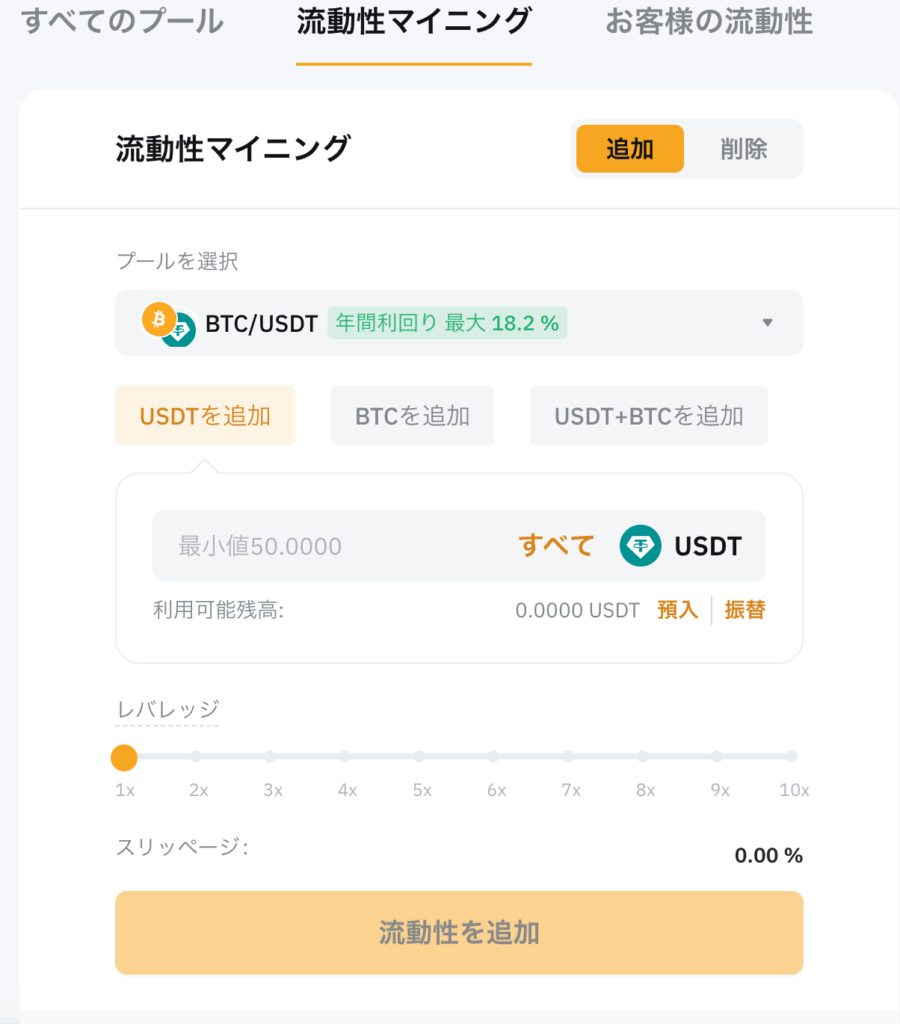Open the pool selection dropdown arrow
This screenshot has height=1024, width=900.
(767, 323)
